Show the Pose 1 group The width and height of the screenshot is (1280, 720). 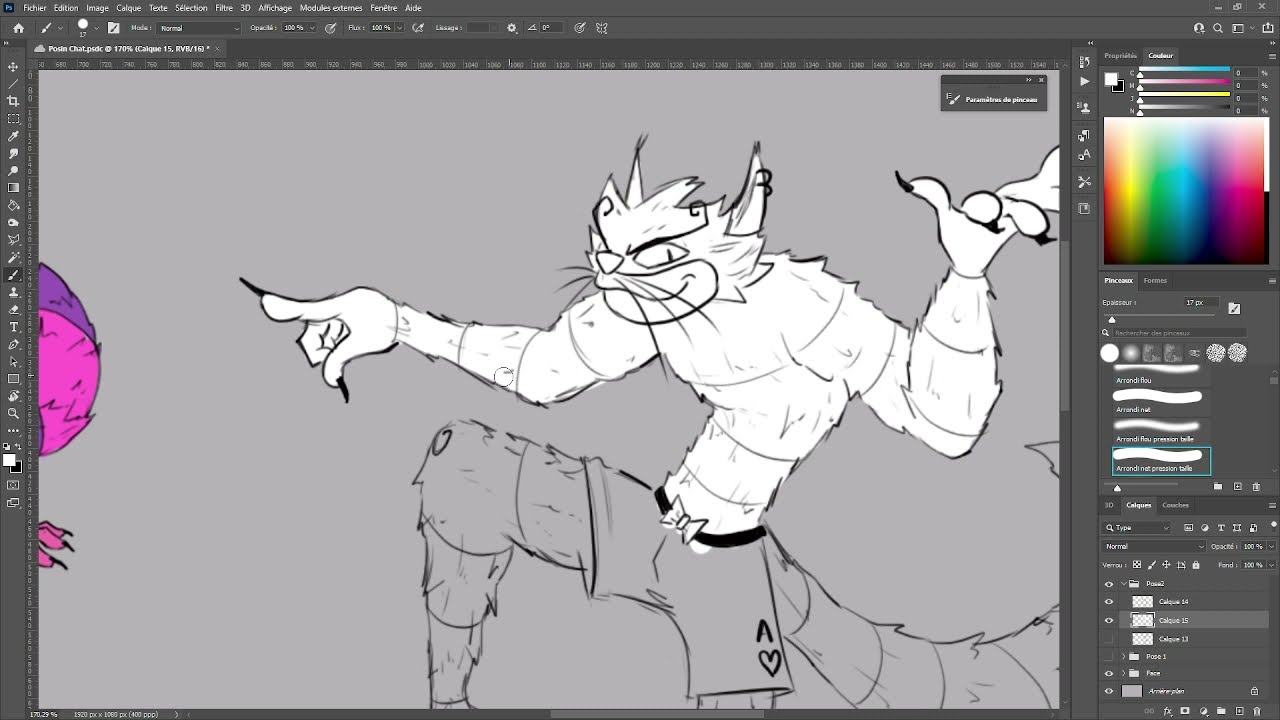[1108, 656]
